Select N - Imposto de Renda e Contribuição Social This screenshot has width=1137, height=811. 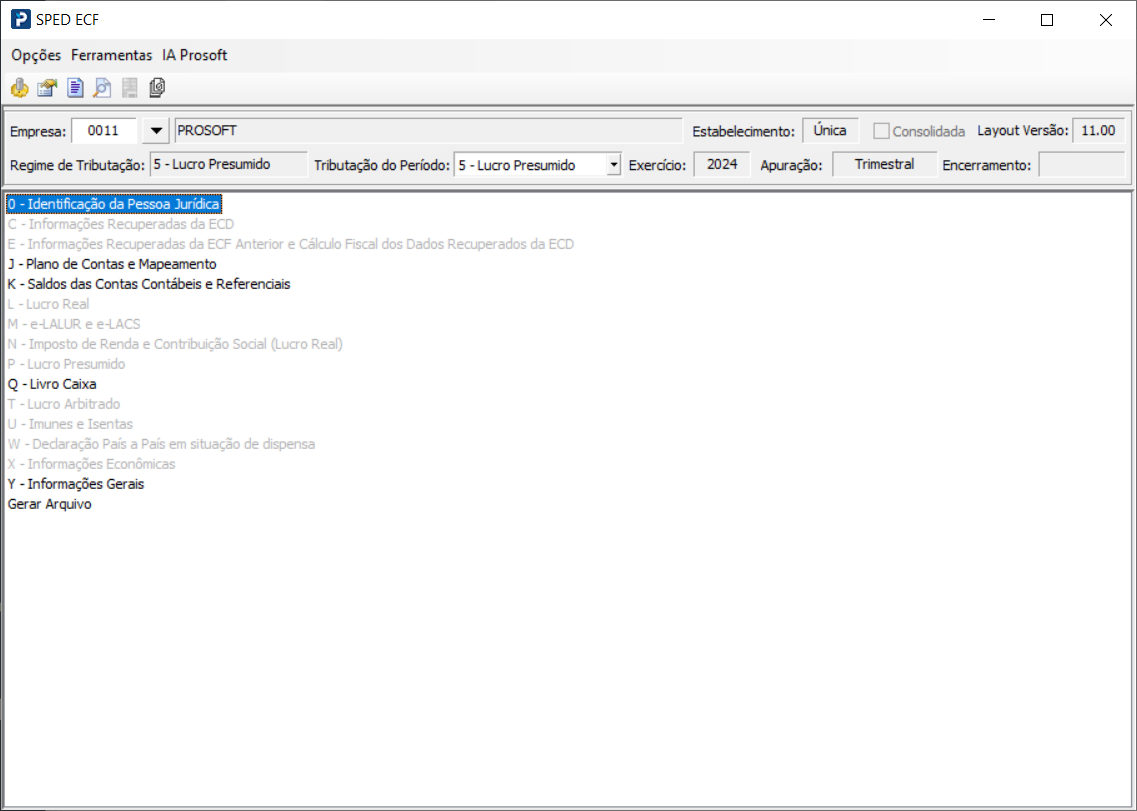tap(175, 344)
